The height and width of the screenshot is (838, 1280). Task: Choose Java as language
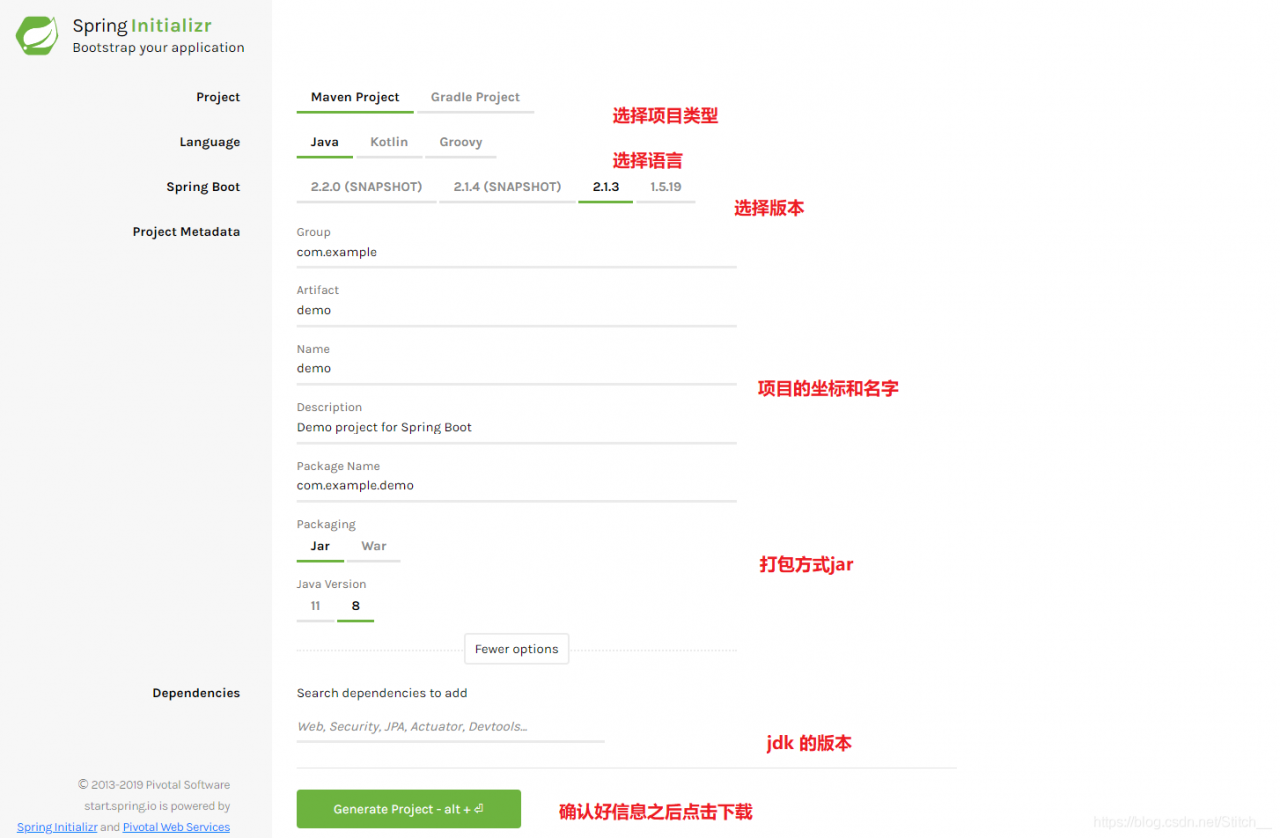click(x=324, y=142)
